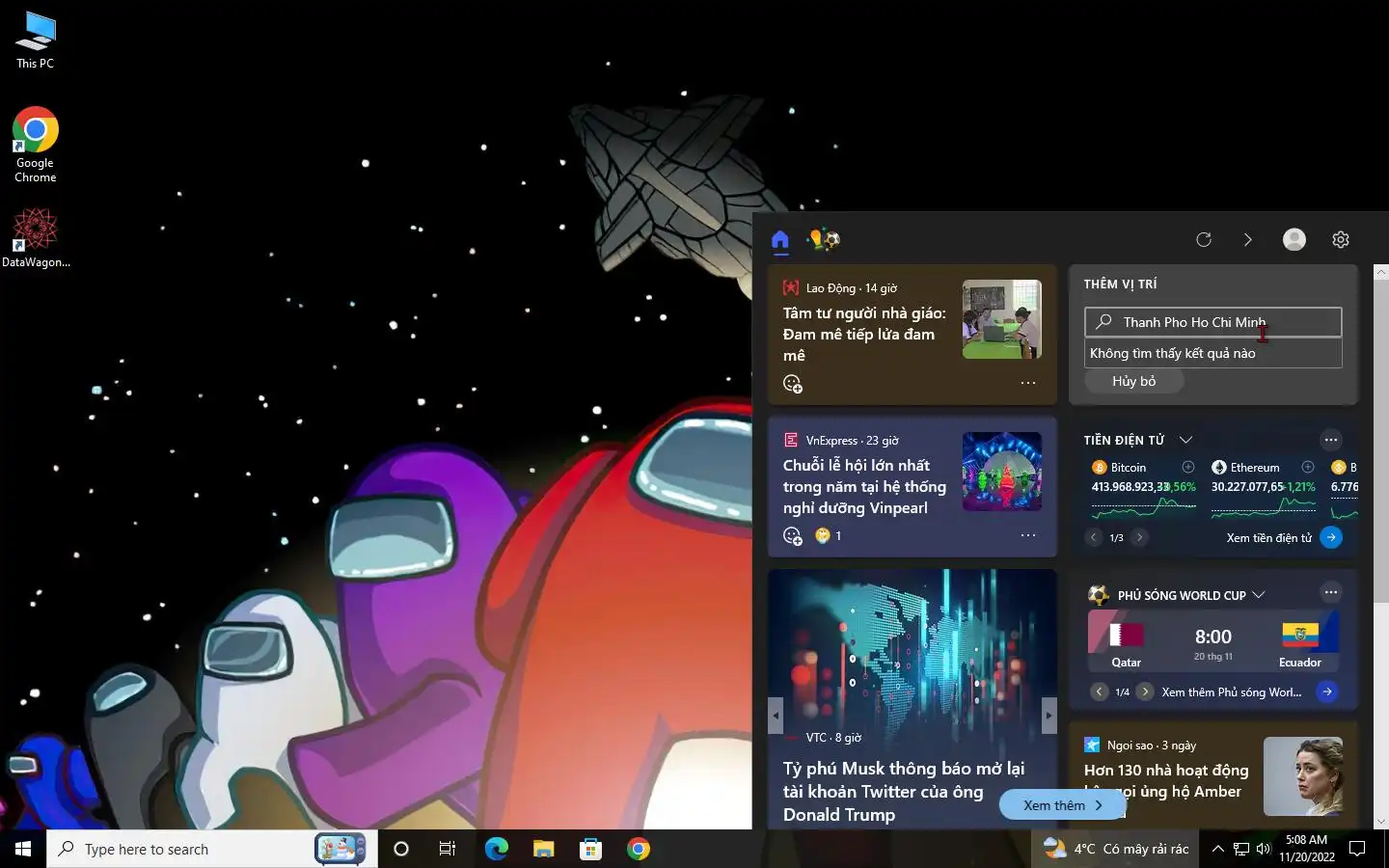The height and width of the screenshot is (868, 1389).
Task: Go to next crypto page
Action: [x=1139, y=538]
